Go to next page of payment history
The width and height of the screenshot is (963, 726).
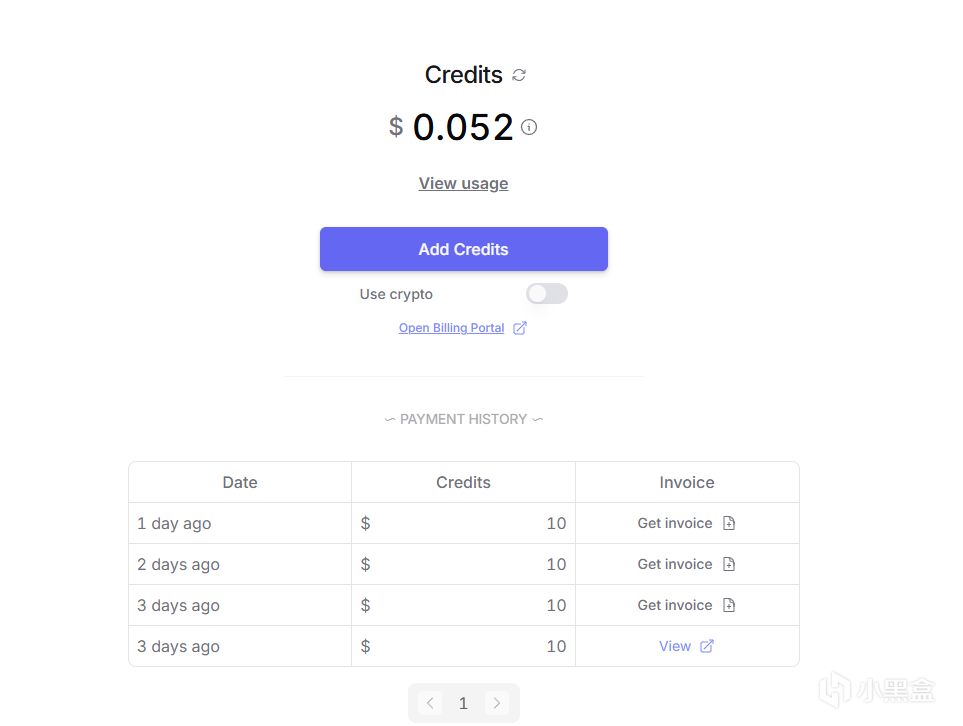click(497, 703)
